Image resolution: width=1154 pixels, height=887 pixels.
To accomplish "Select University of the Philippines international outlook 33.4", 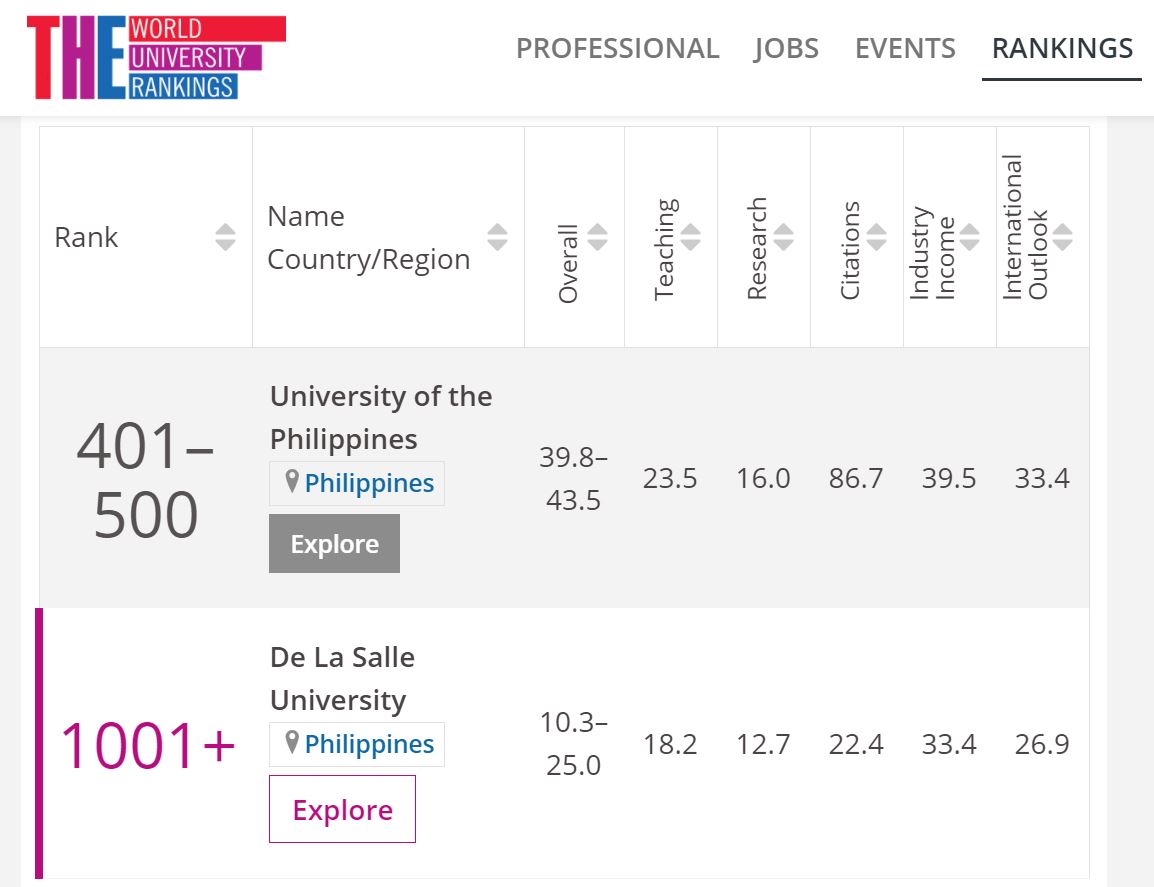I will [x=1042, y=478].
